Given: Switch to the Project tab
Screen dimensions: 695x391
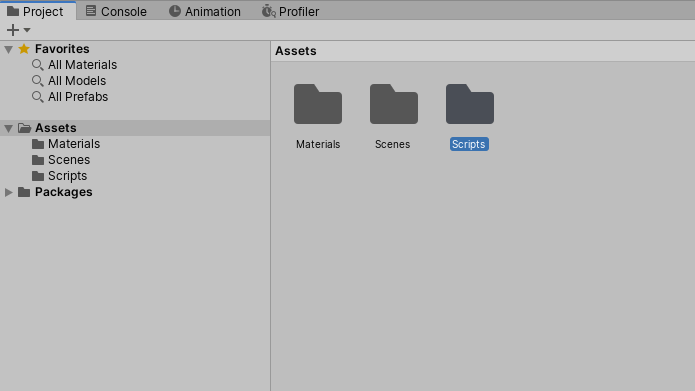Looking at the screenshot, I should [x=38, y=11].
